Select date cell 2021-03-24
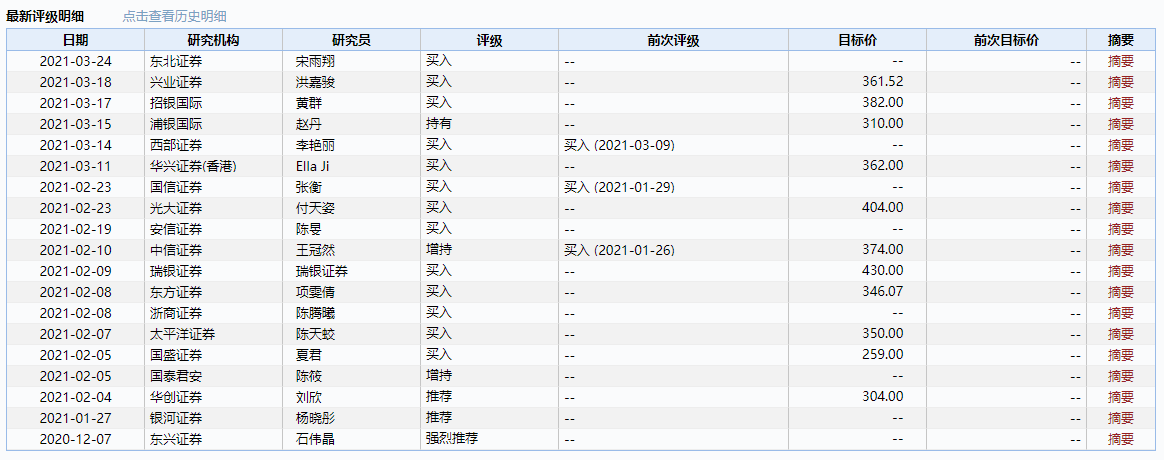The width and height of the screenshot is (1164, 460). click(75, 62)
